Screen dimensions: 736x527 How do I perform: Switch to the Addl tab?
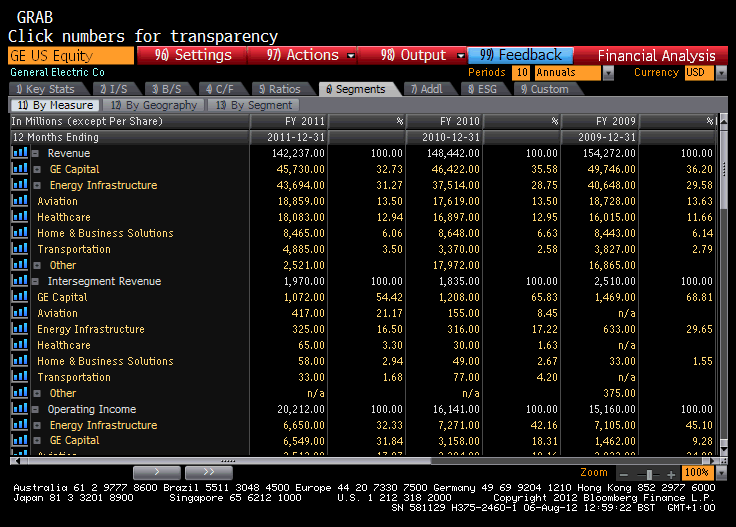click(x=427, y=89)
